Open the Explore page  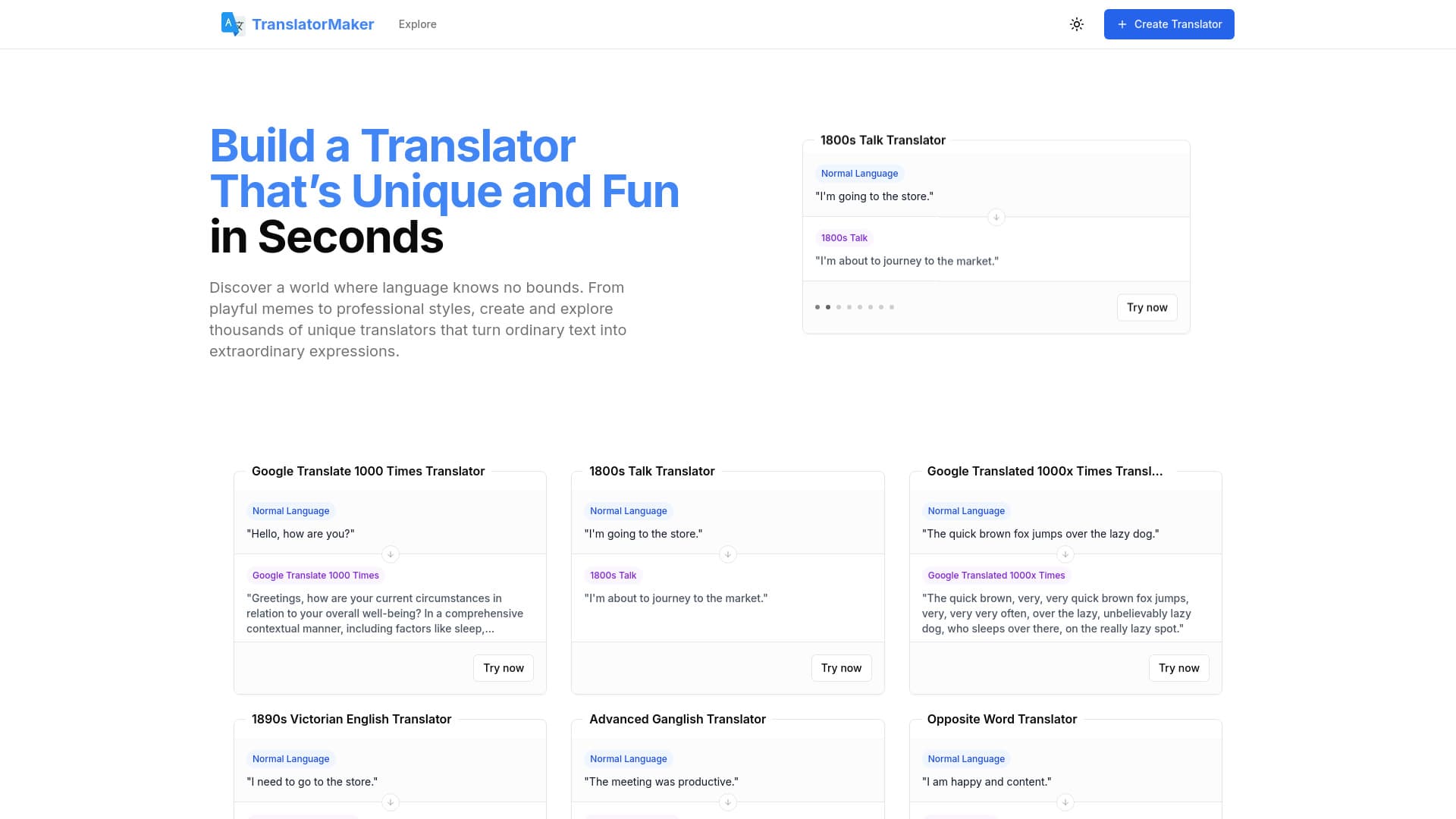pos(416,24)
